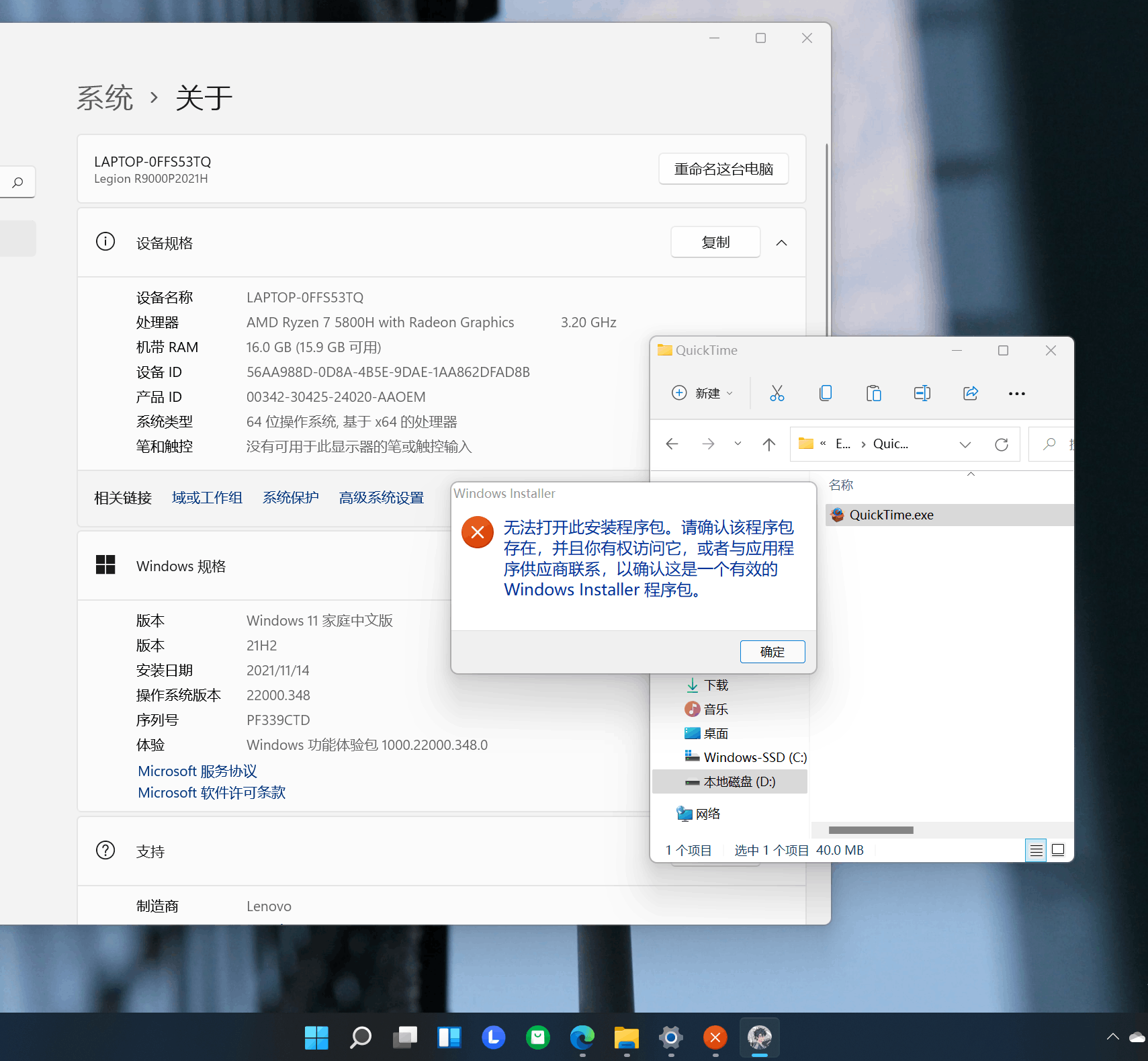
Task: Open the Settings gear on the taskbar
Action: (671, 1037)
